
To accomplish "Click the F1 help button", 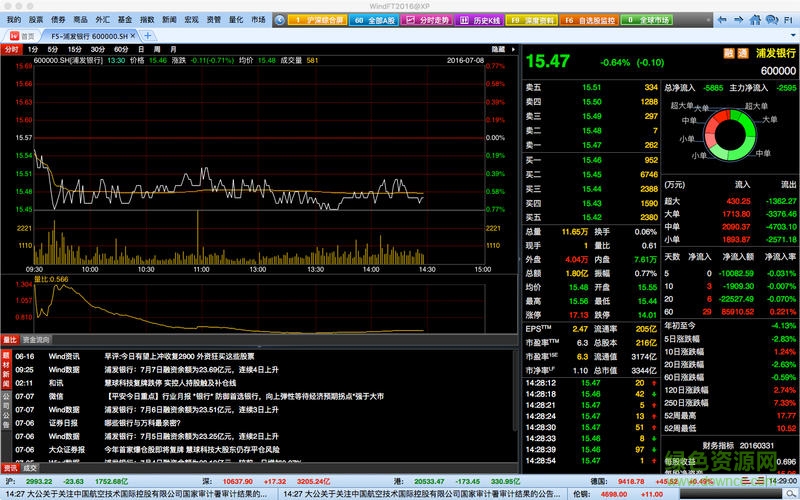I will pyautogui.click(x=789, y=20).
